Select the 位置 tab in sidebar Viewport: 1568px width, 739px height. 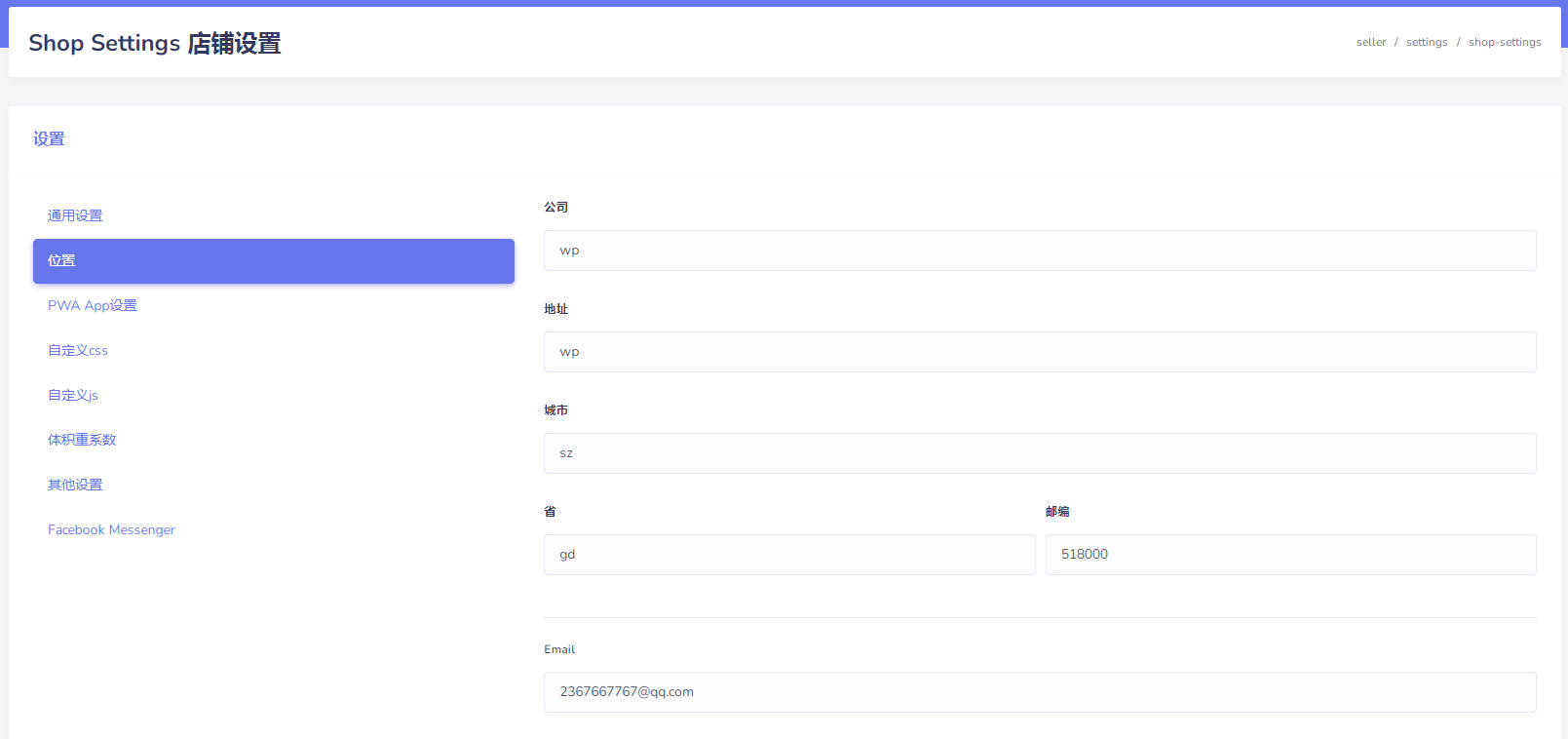point(273,261)
